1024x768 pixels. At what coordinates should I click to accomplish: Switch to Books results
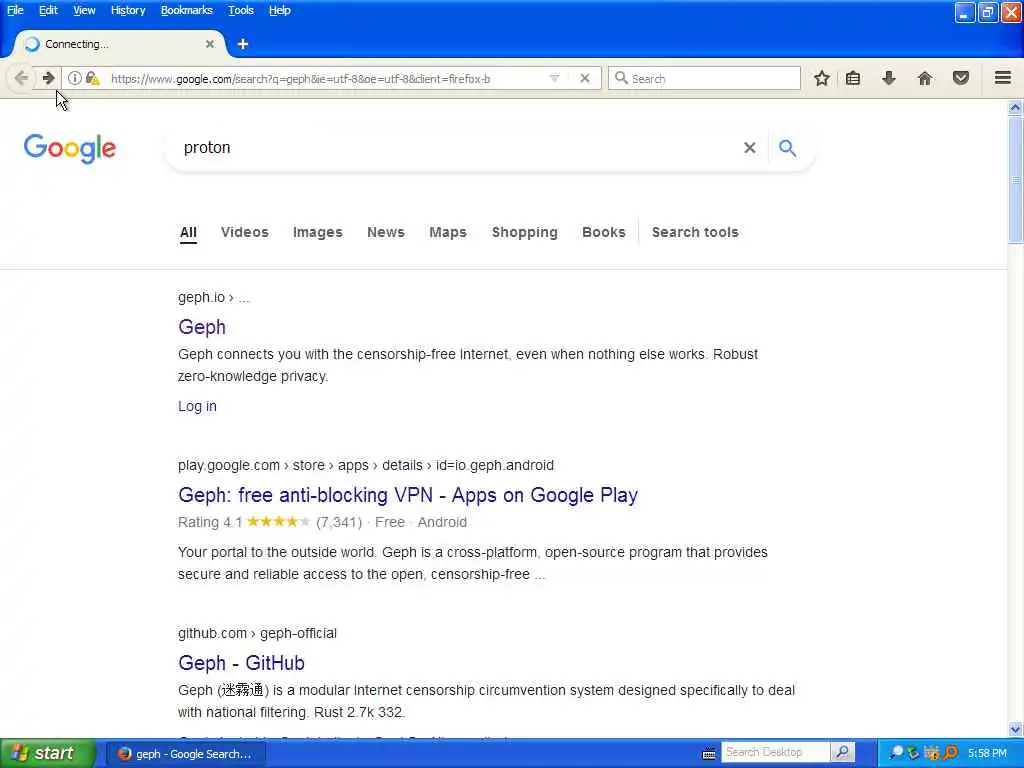(603, 232)
